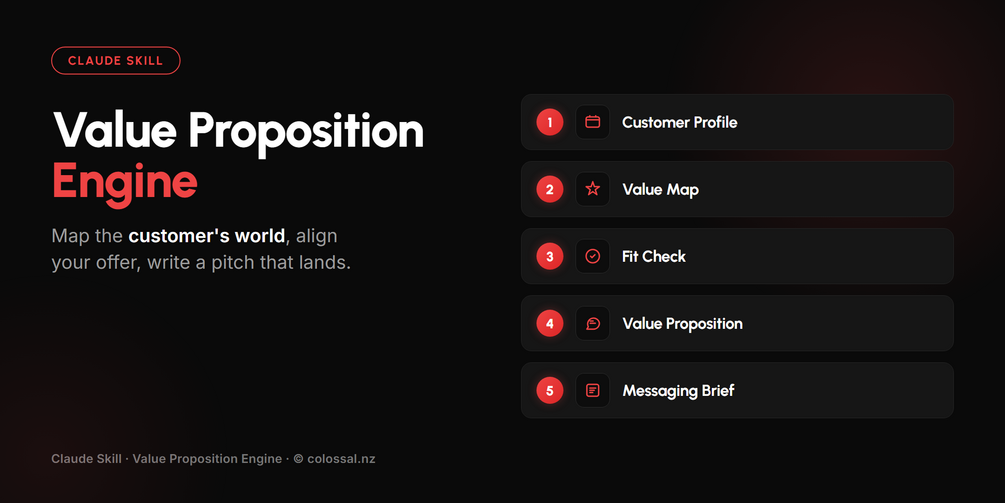The image size is (1005, 503).
Task: Click the Value Proposition main heading
Action: coord(238,132)
